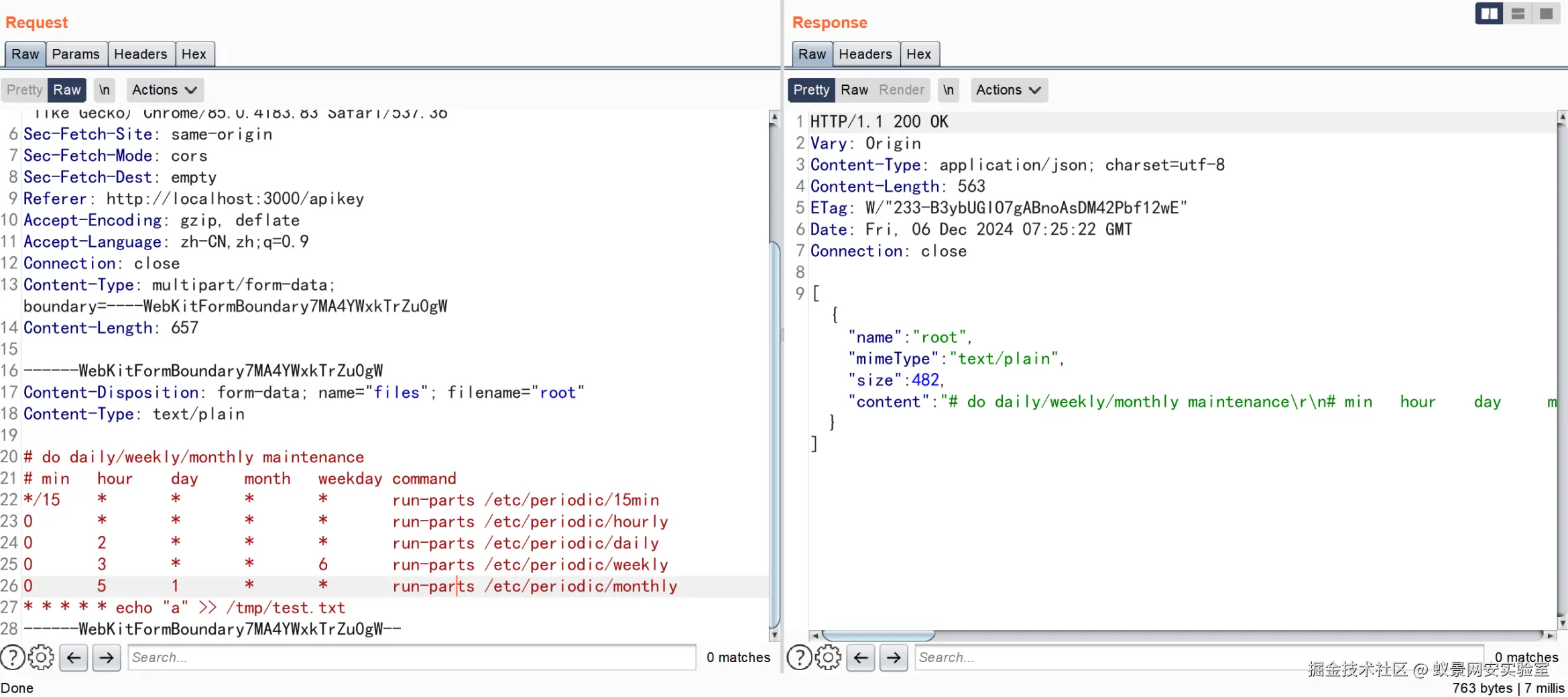Click the ETag header in Response
Viewport: 1568px width, 697px height.
pos(999,208)
